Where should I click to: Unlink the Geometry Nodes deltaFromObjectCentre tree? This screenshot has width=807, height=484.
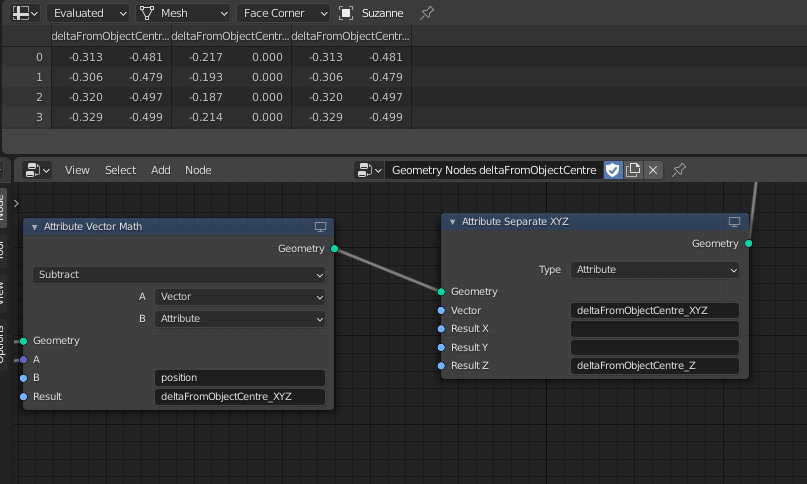[x=653, y=170]
